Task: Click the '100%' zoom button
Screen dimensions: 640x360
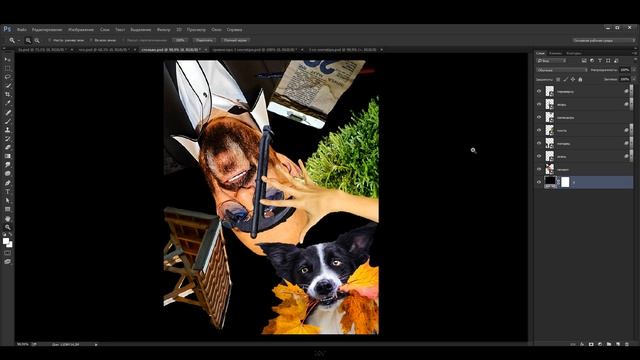Action: coord(180,40)
